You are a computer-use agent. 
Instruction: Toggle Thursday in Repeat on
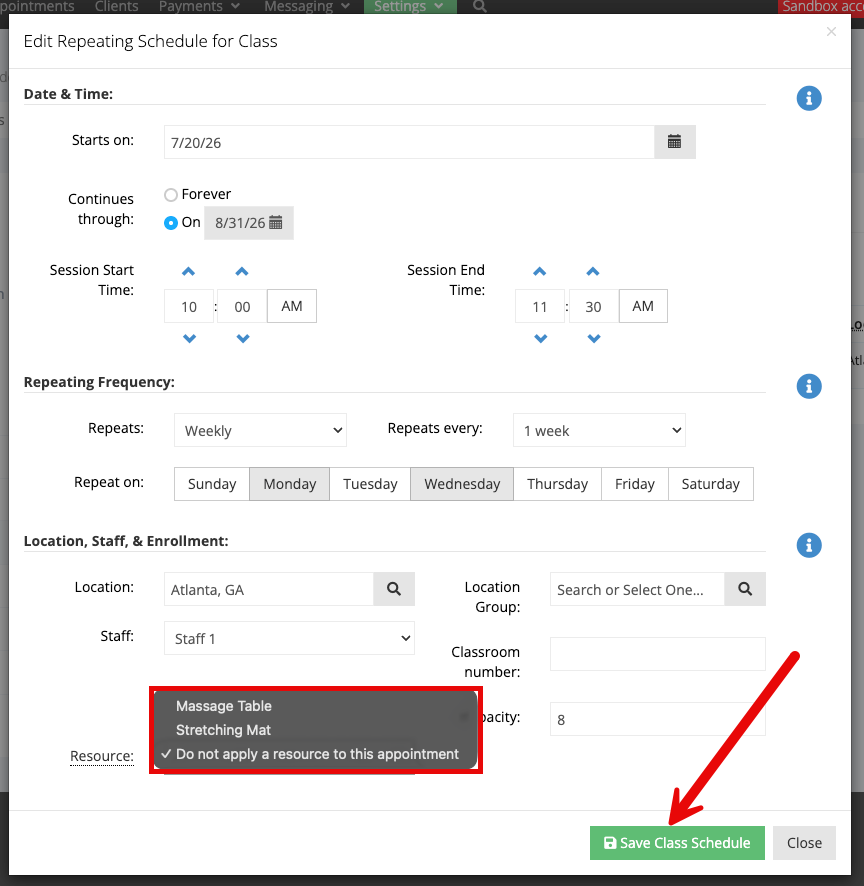557,484
